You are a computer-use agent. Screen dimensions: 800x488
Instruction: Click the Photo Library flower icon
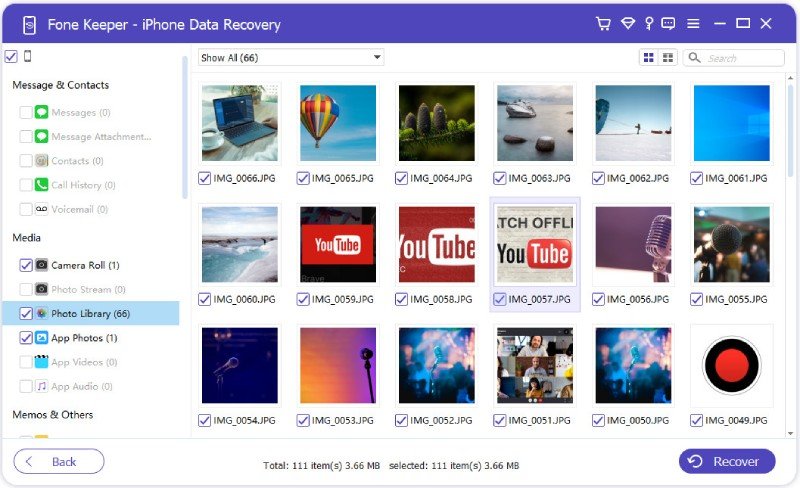coord(41,313)
